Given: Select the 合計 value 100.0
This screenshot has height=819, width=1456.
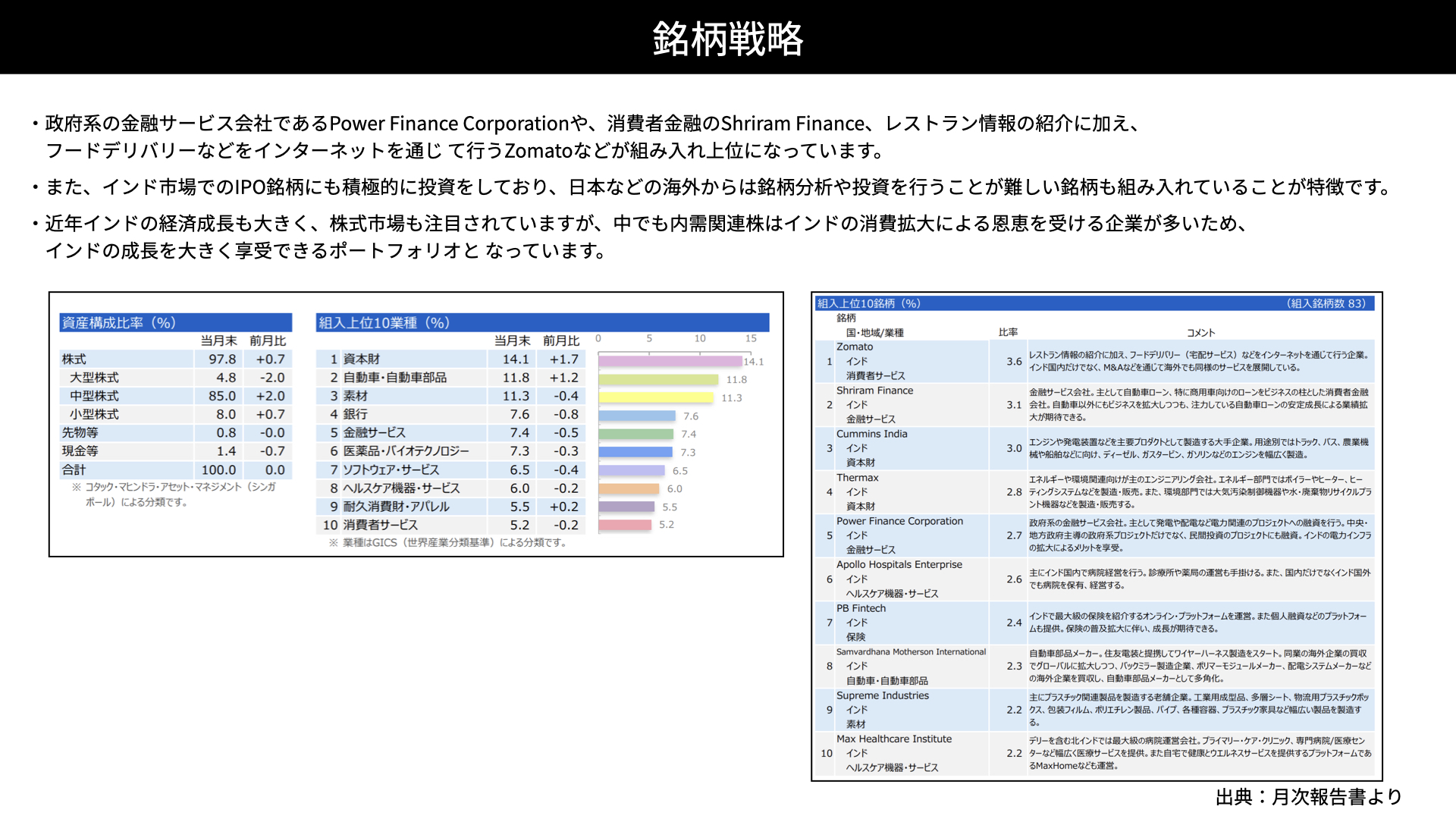Looking at the screenshot, I should point(218,470).
